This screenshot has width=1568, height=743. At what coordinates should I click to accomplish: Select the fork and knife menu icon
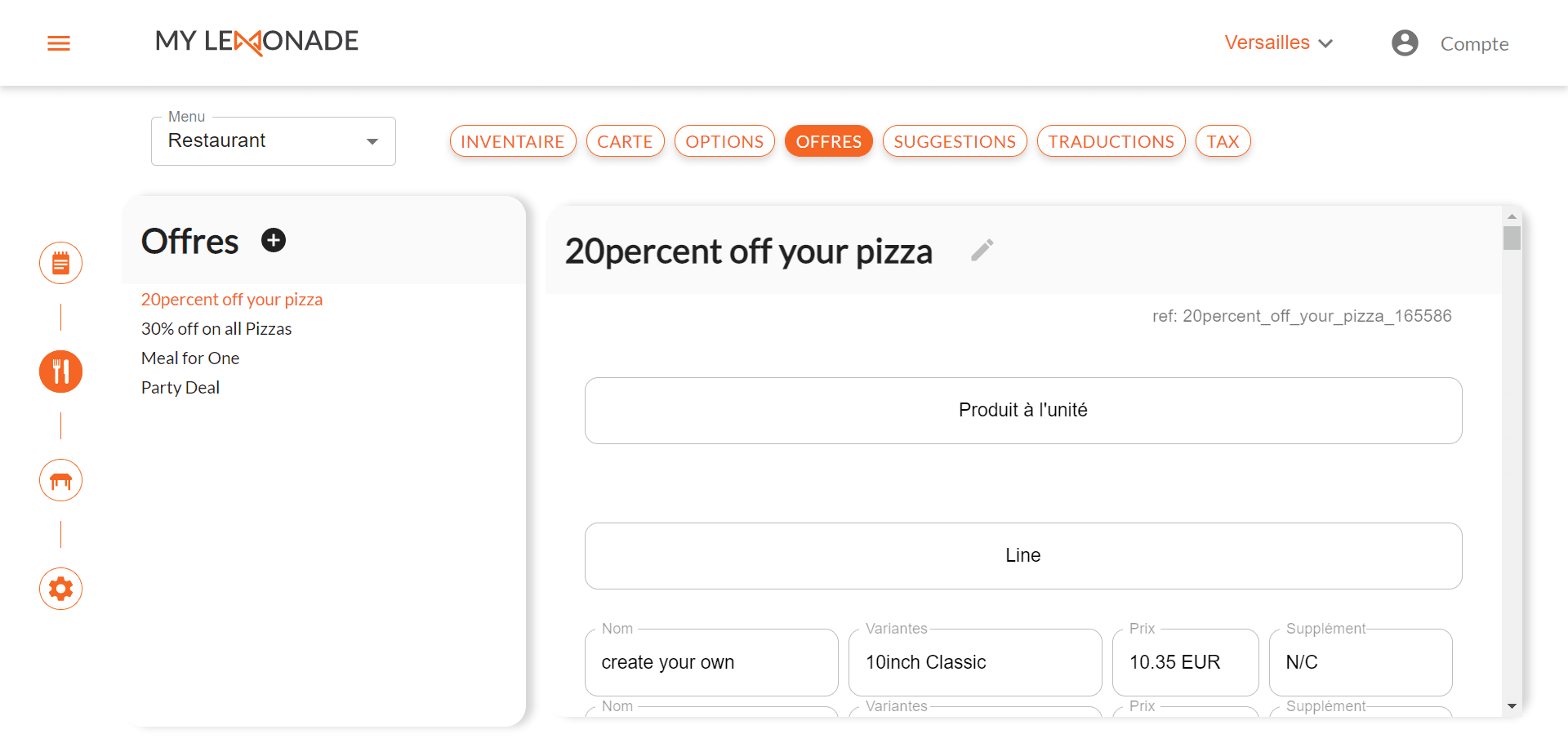pyautogui.click(x=61, y=371)
